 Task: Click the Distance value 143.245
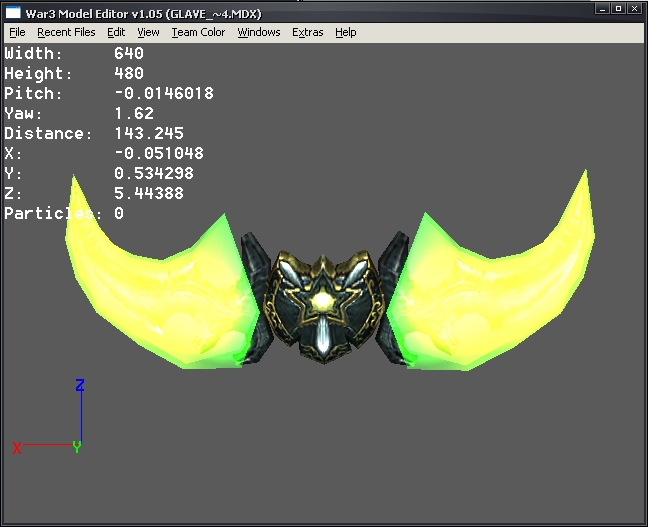click(x=149, y=133)
